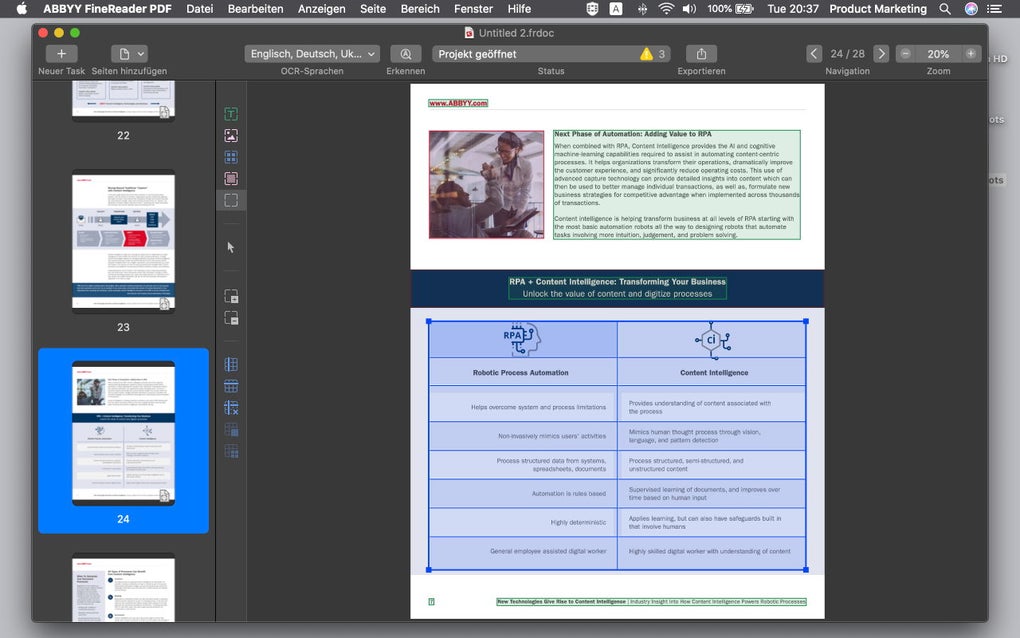Choose the table area tool
Screen dimensions: 1020x638
(x=231, y=157)
